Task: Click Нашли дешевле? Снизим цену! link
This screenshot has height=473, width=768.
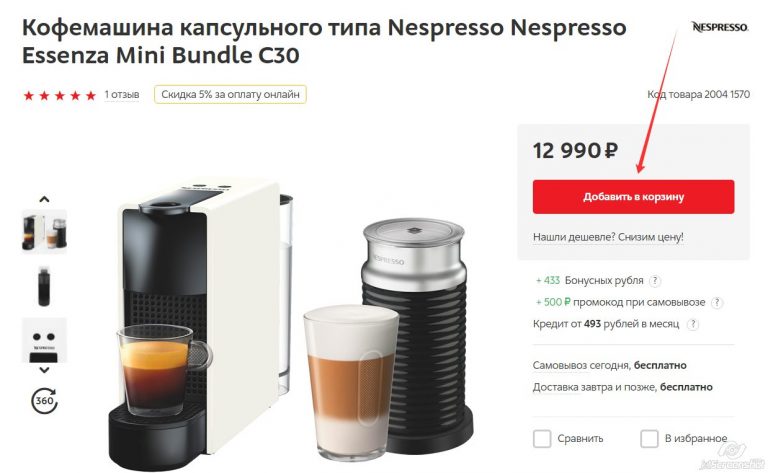Action: [608, 237]
